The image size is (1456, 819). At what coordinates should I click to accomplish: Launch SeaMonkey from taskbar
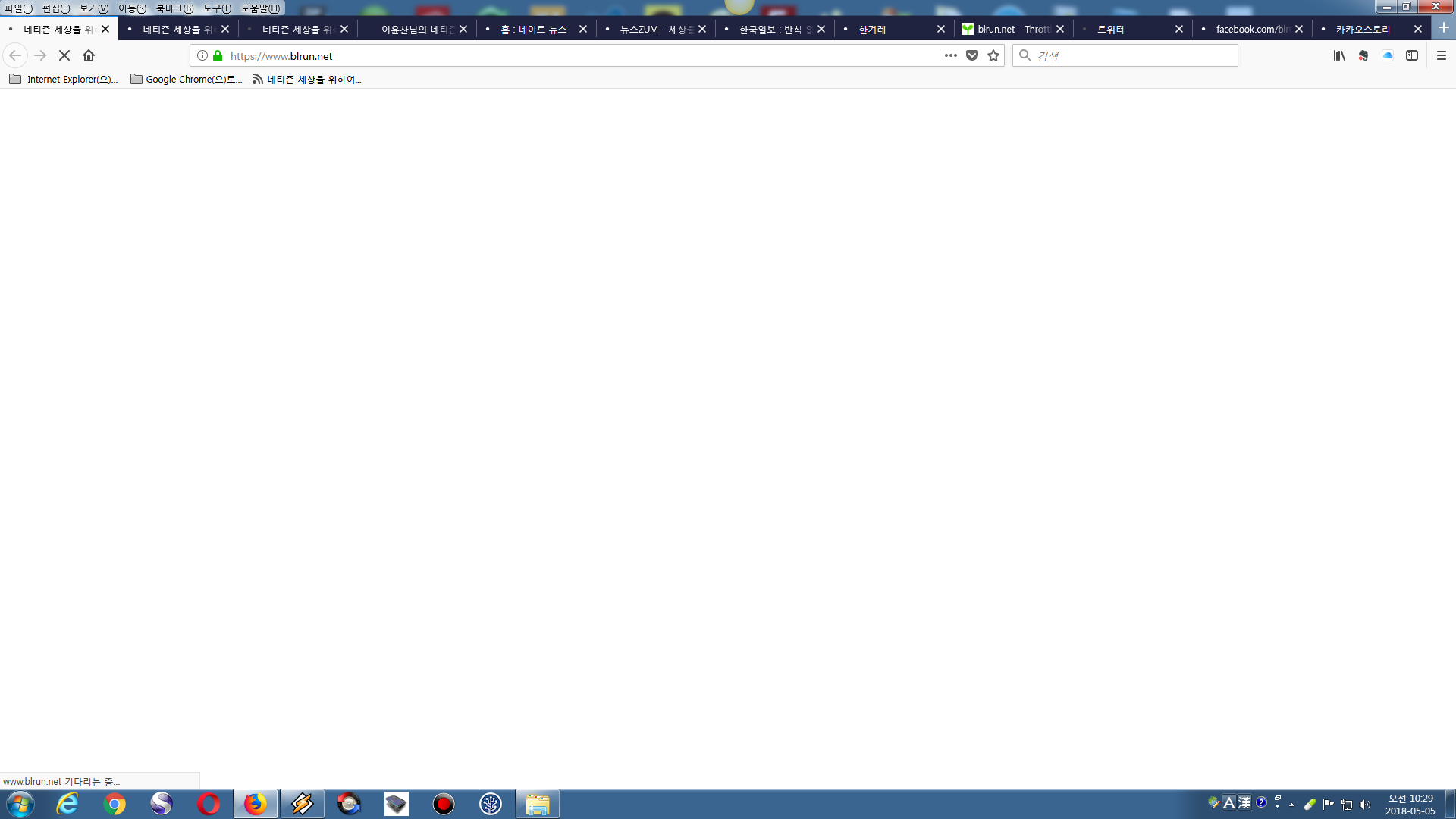[162, 804]
